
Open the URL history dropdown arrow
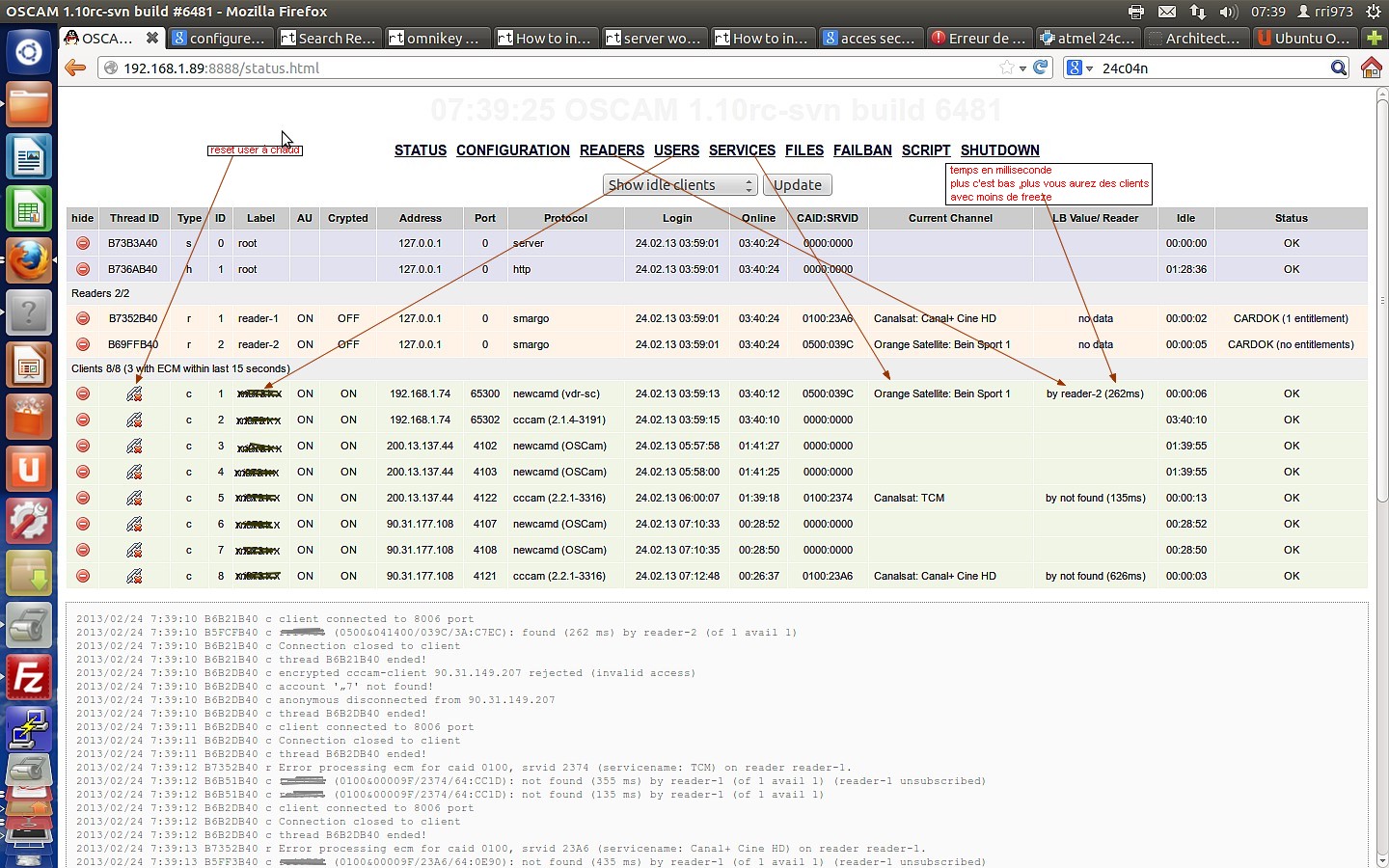tap(1022, 68)
